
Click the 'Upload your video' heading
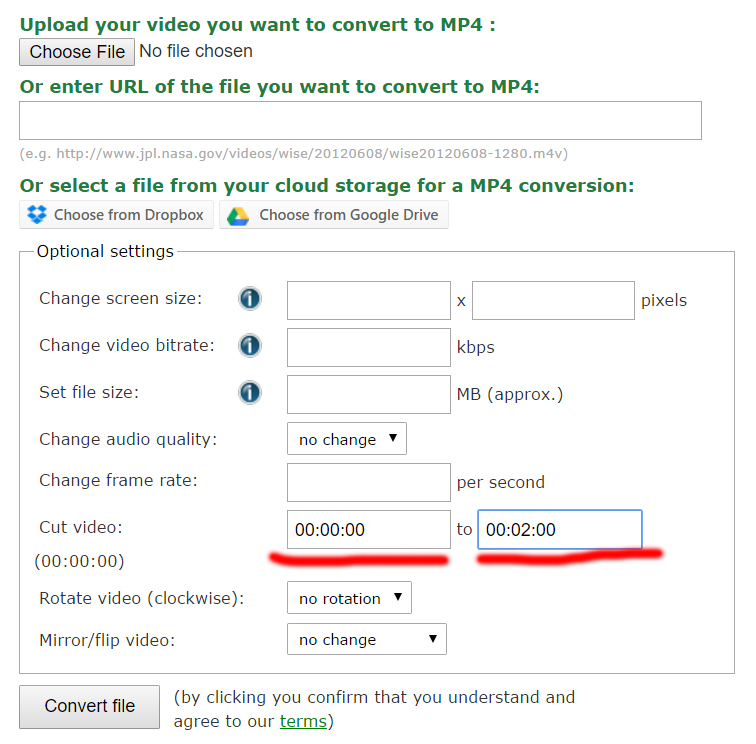click(257, 25)
